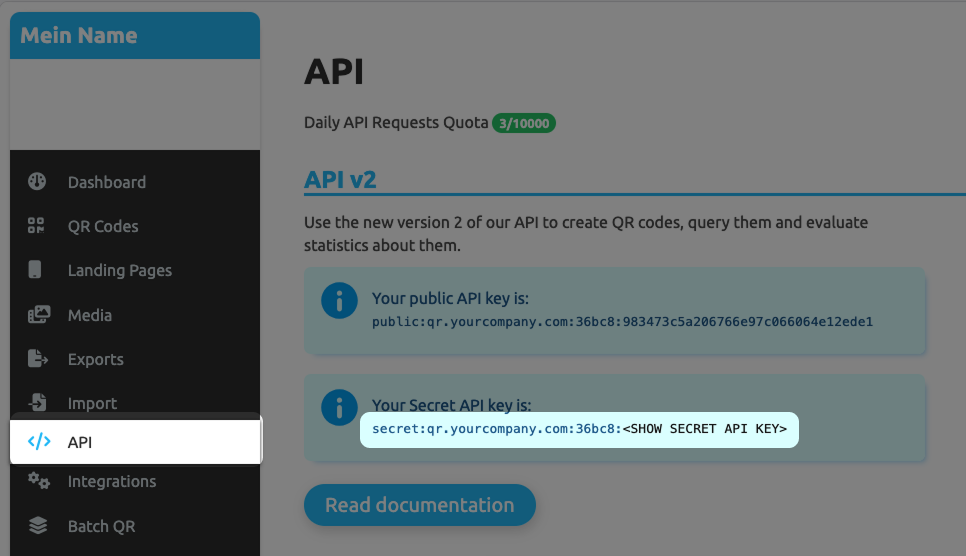Click the QR Codes grid icon

[36, 226]
